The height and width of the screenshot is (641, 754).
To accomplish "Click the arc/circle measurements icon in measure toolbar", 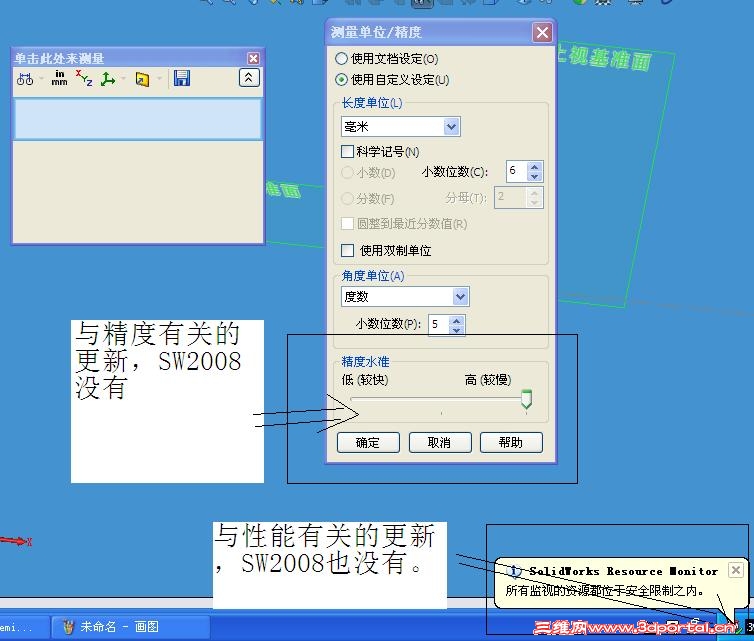I will click(x=25, y=79).
